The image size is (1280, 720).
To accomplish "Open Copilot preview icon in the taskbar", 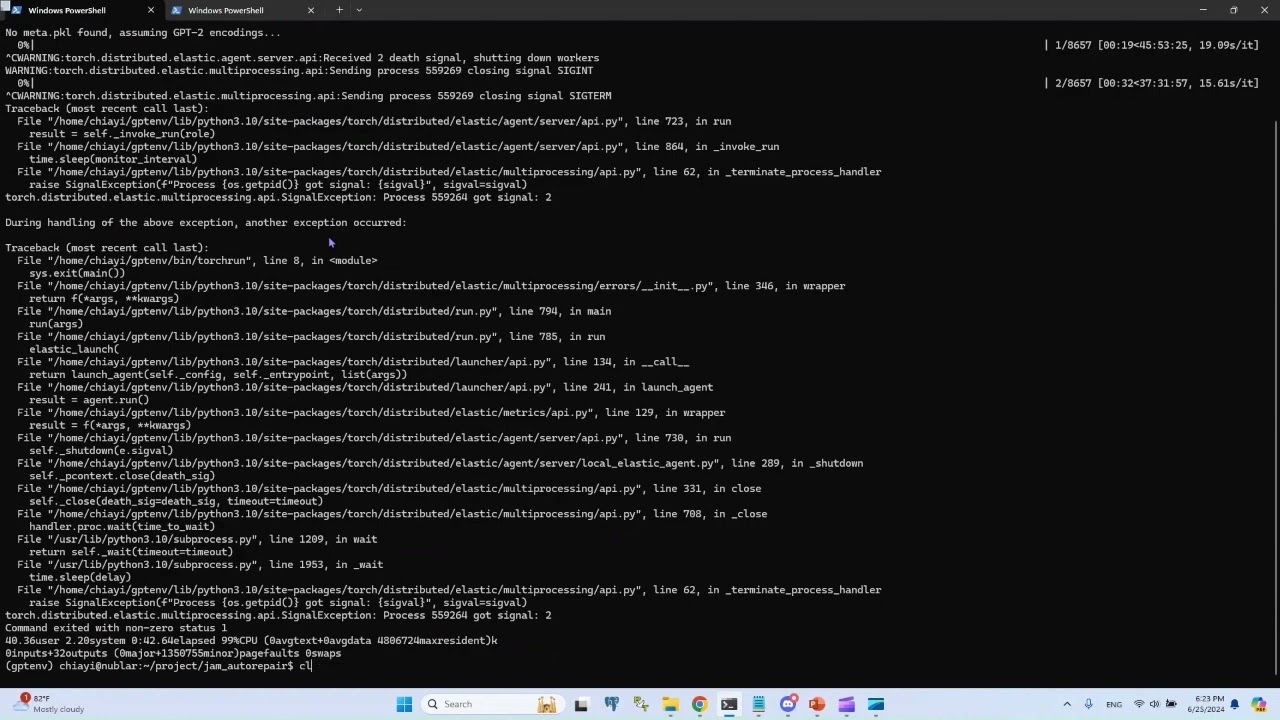I will tap(1259, 704).
